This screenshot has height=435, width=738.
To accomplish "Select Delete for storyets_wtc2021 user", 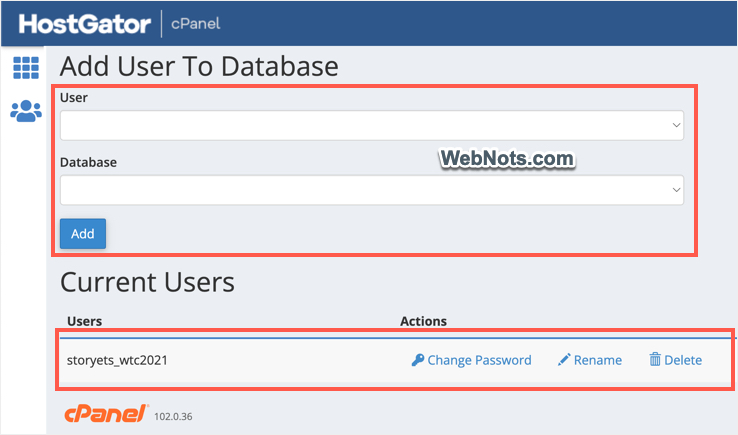I will [x=683, y=360].
